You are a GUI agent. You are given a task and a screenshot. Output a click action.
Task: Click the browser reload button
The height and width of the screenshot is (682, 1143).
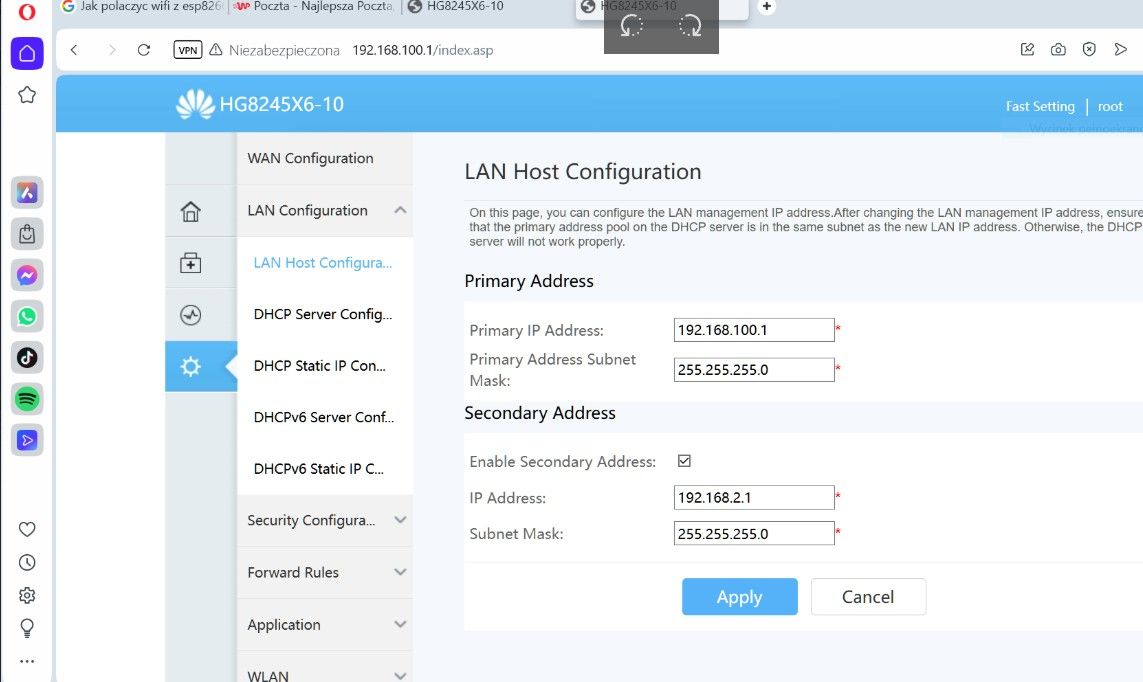[x=144, y=50]
